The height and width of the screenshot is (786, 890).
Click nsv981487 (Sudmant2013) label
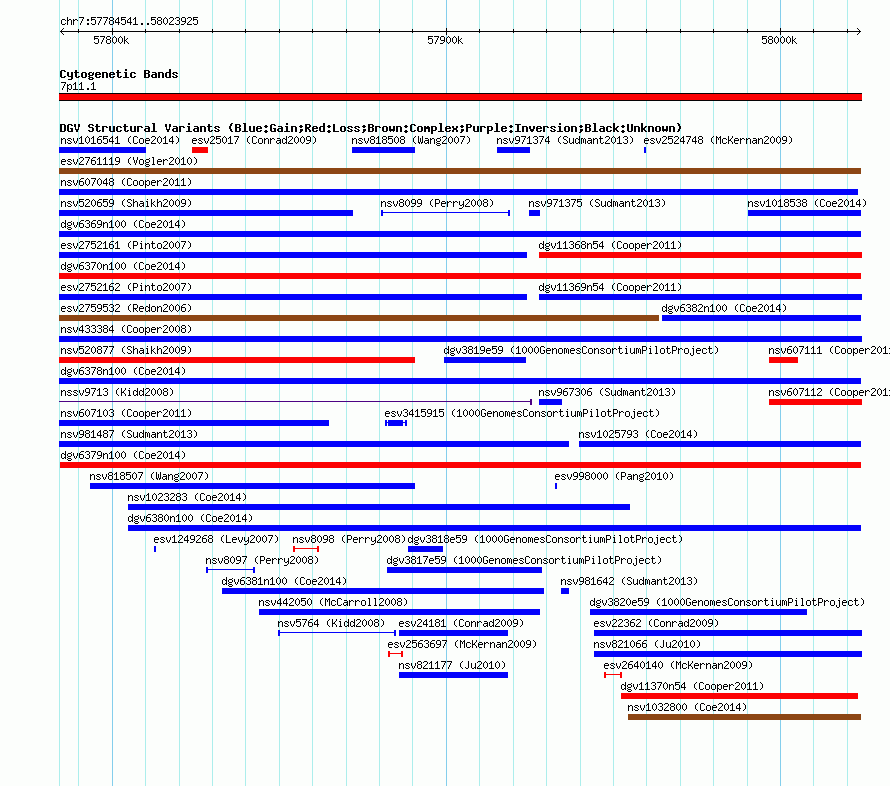pyautogui.click(x=129, y=434)
